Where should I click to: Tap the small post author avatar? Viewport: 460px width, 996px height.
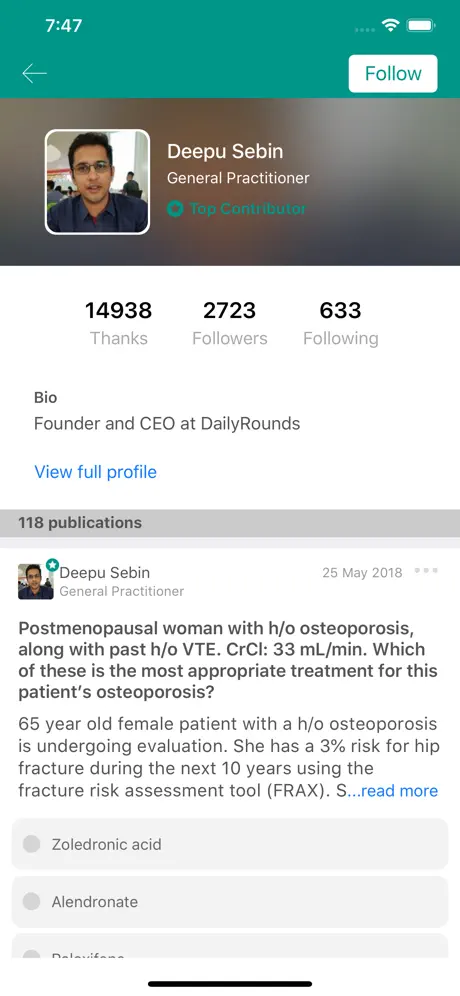point(36,582)
